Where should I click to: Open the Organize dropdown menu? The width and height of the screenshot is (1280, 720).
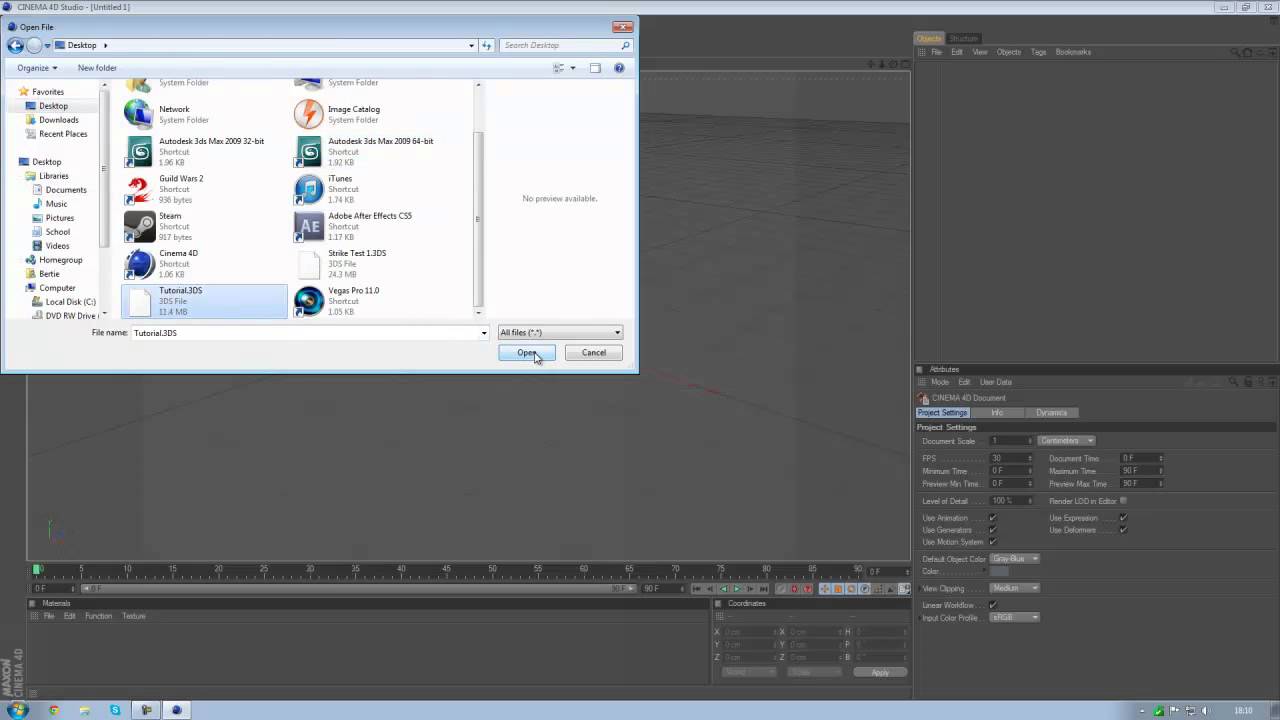tap(37, 68)
